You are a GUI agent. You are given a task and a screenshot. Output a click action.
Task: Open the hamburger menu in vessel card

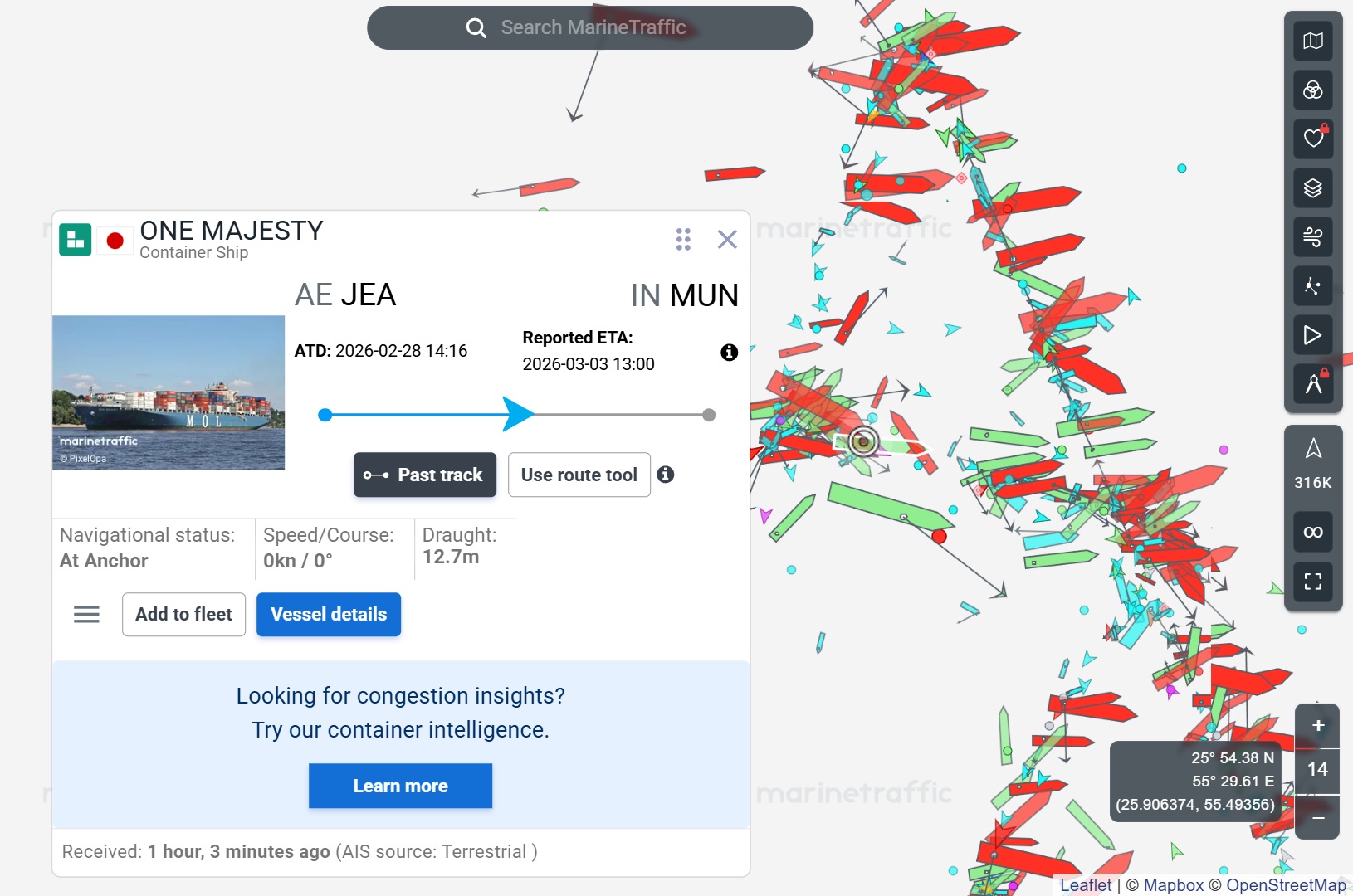[86, 615]
